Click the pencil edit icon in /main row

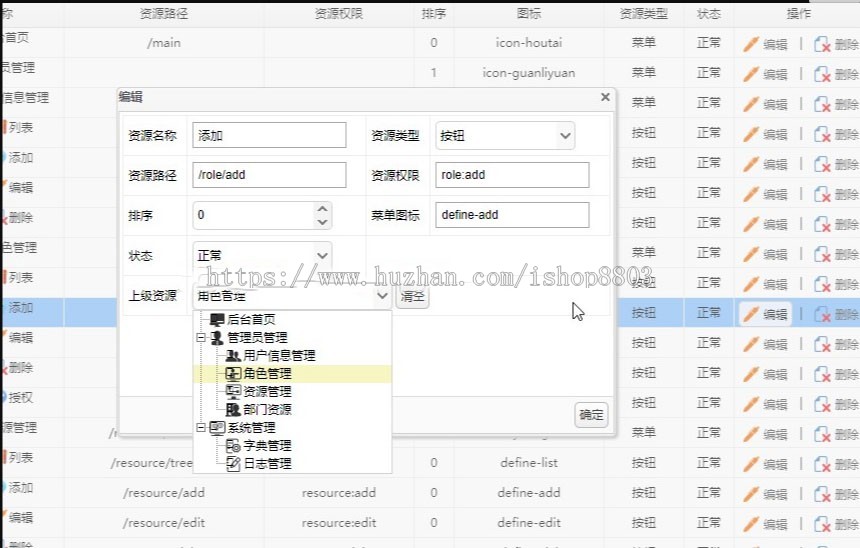(751, 44)
